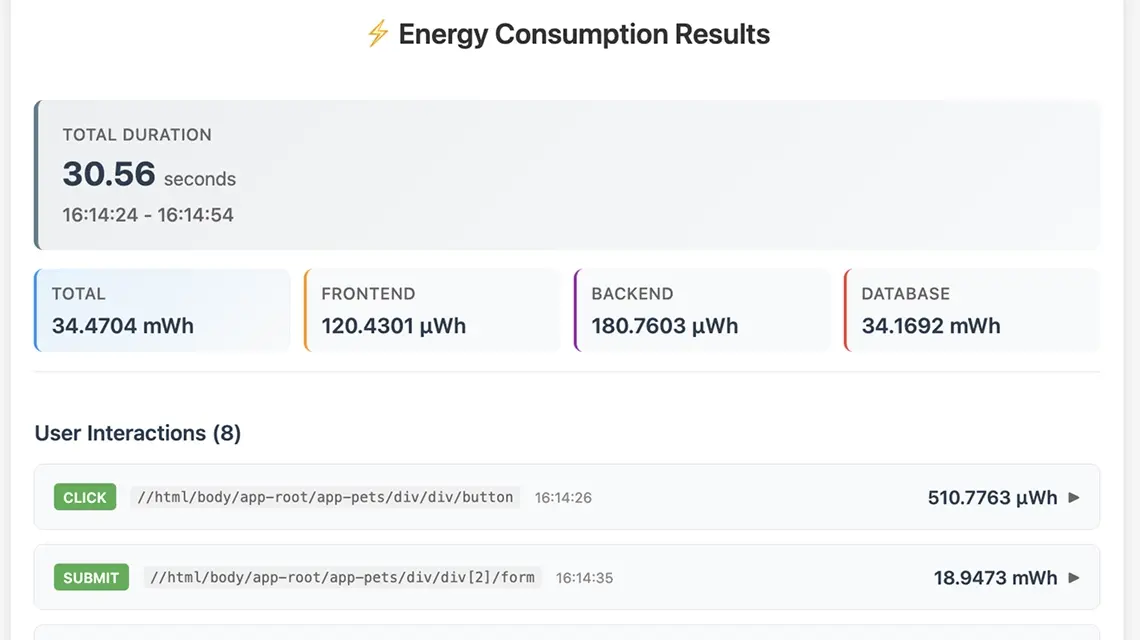1140x640 pixels.
Task: Open the DATABASE energy card
Action: pyautogui.click(x=972, y=311)
